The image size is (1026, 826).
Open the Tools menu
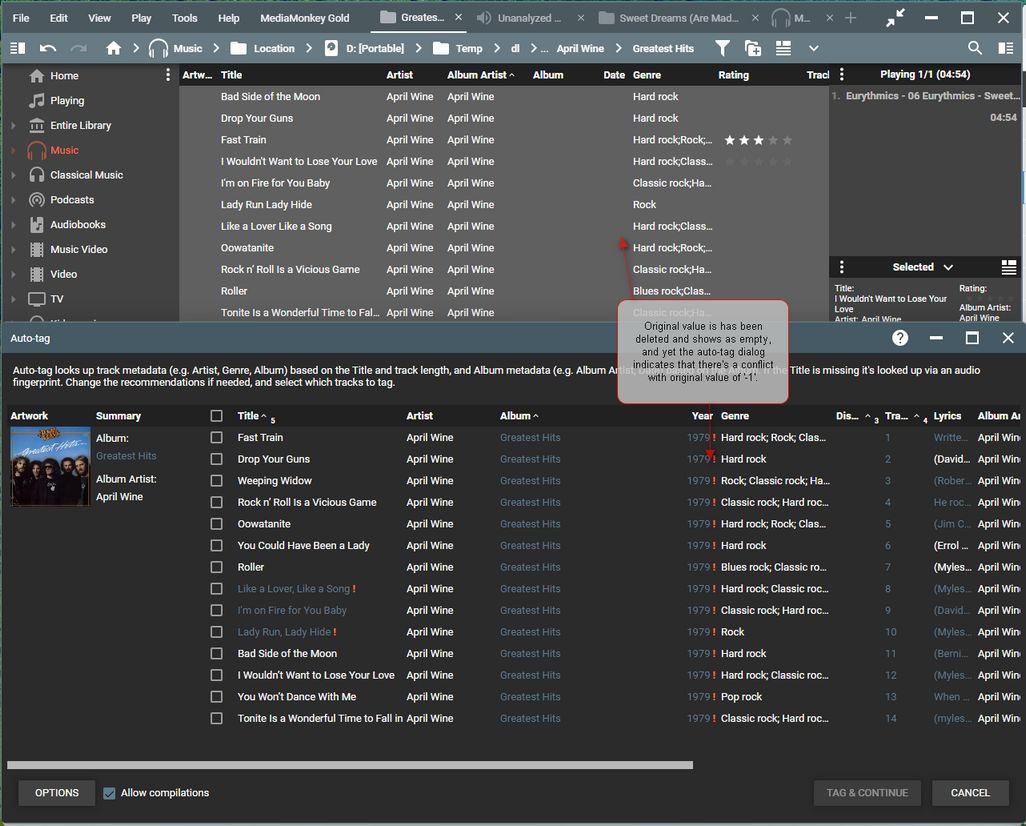[x=184, y=18]
